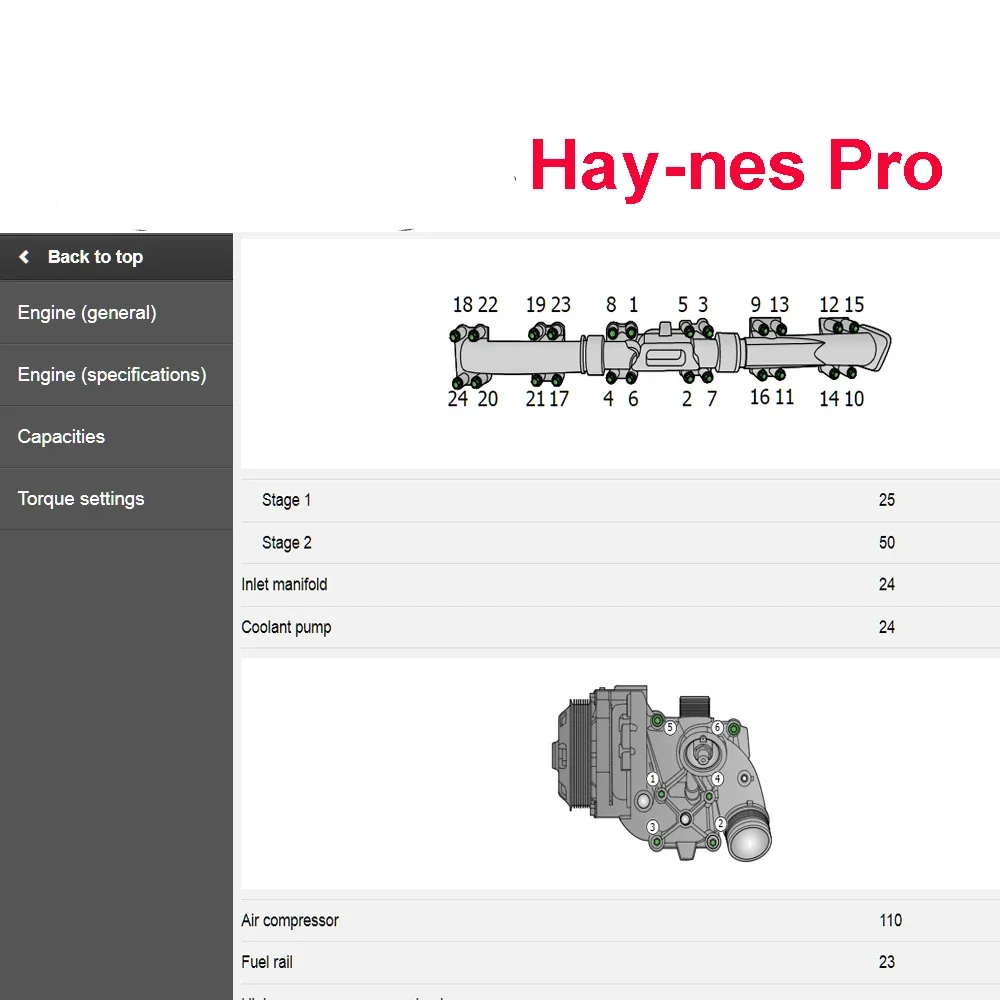Click the Coolant pump torque value 24

pyautogui.click(x=886, y=628)
